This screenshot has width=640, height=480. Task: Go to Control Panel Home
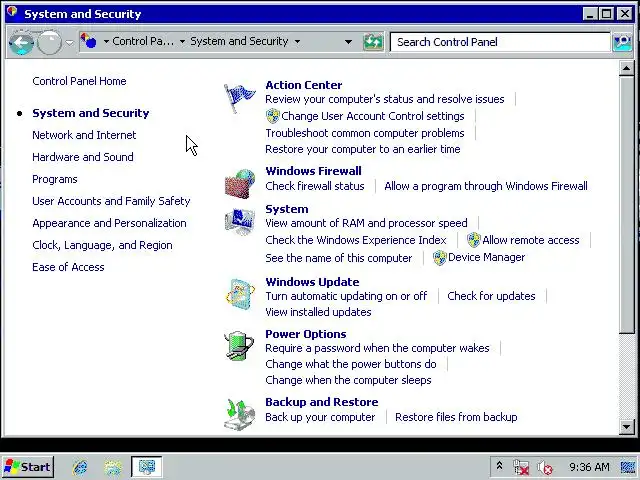coord(79,81)
